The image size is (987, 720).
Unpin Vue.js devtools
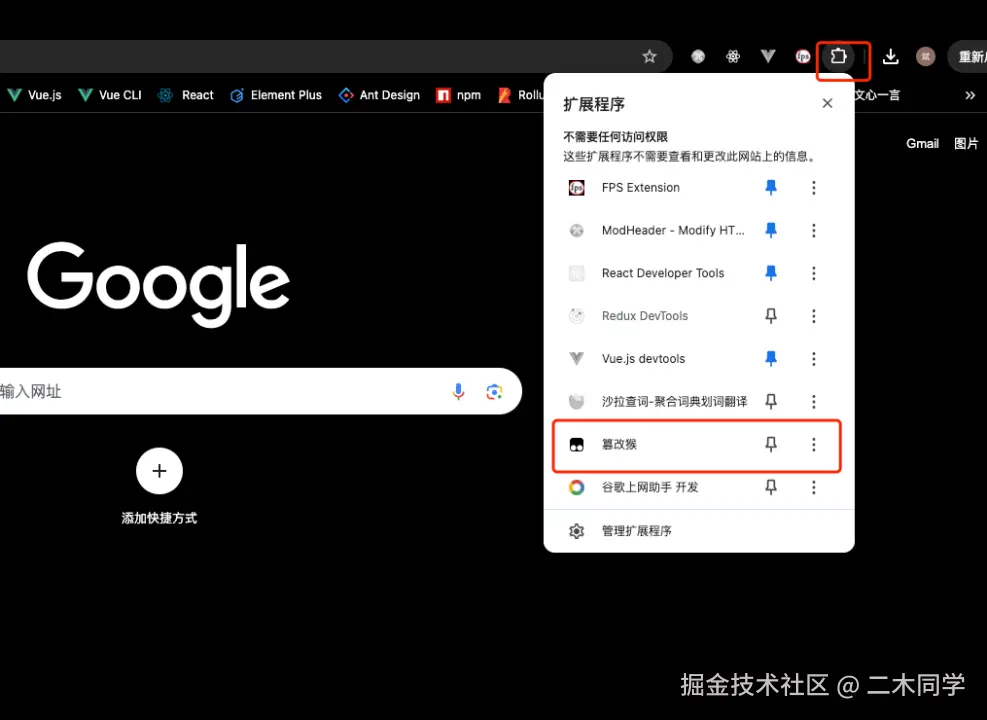coord(770,359)
